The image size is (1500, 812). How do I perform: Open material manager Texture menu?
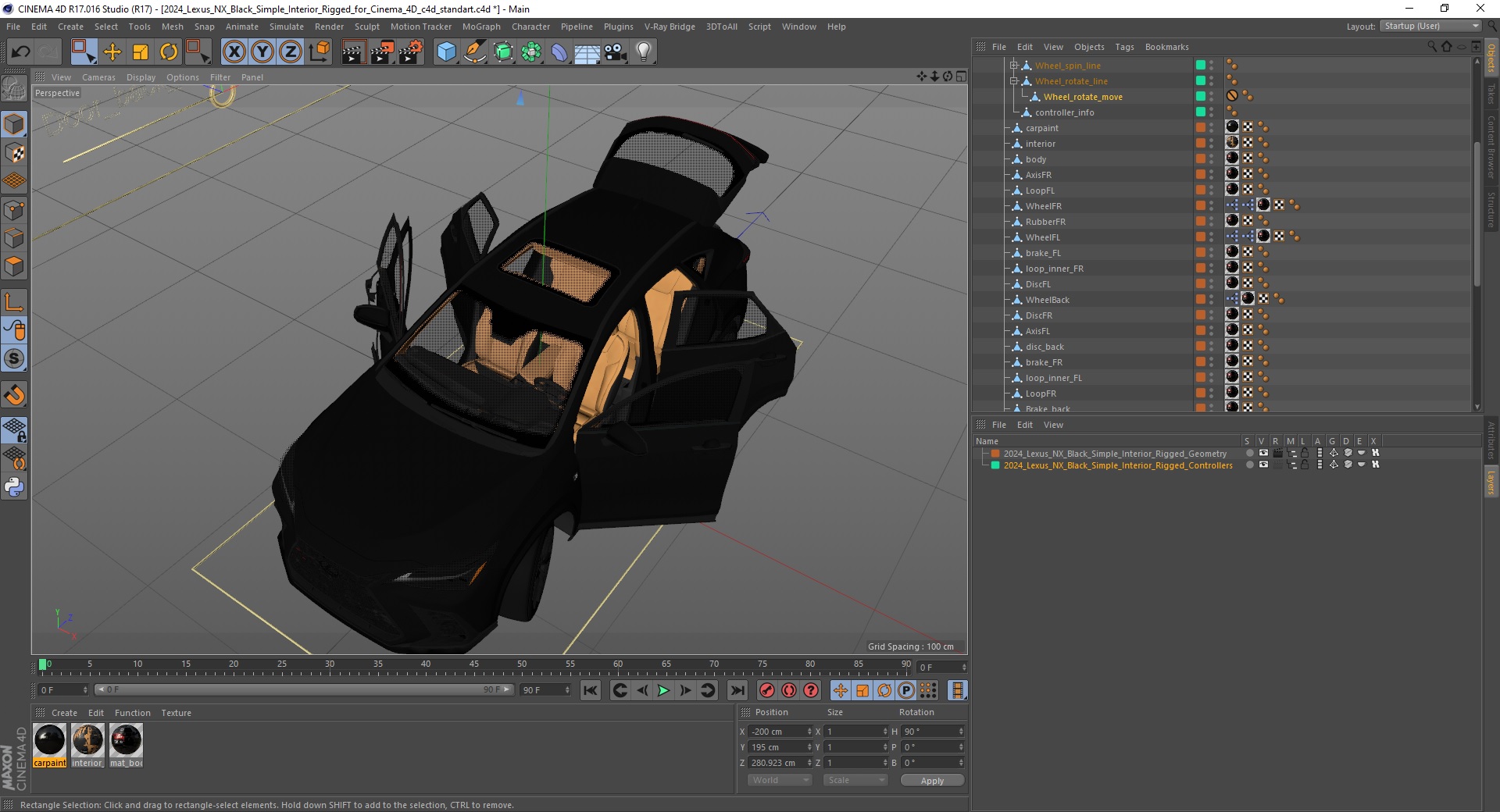176,713
